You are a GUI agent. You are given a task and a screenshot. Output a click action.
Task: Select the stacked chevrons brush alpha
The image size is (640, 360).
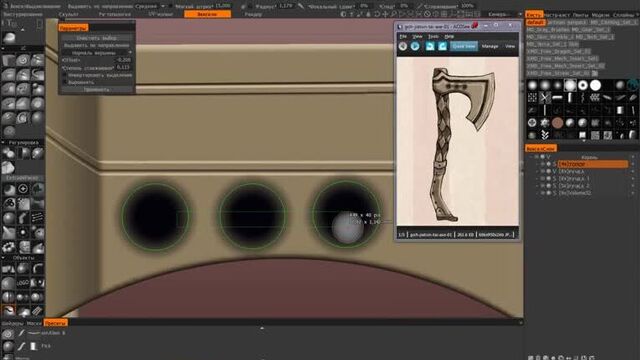[545, 135]
